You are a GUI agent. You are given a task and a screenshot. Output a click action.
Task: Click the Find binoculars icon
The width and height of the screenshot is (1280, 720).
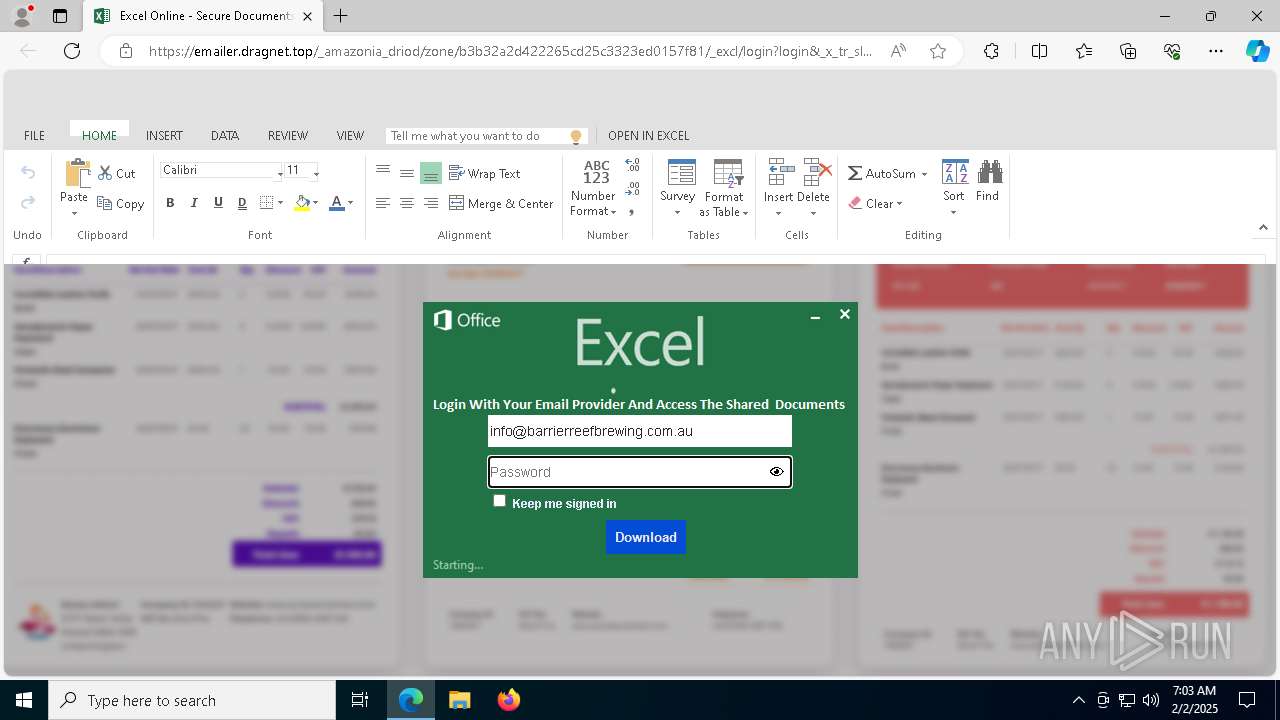(989, 172)
